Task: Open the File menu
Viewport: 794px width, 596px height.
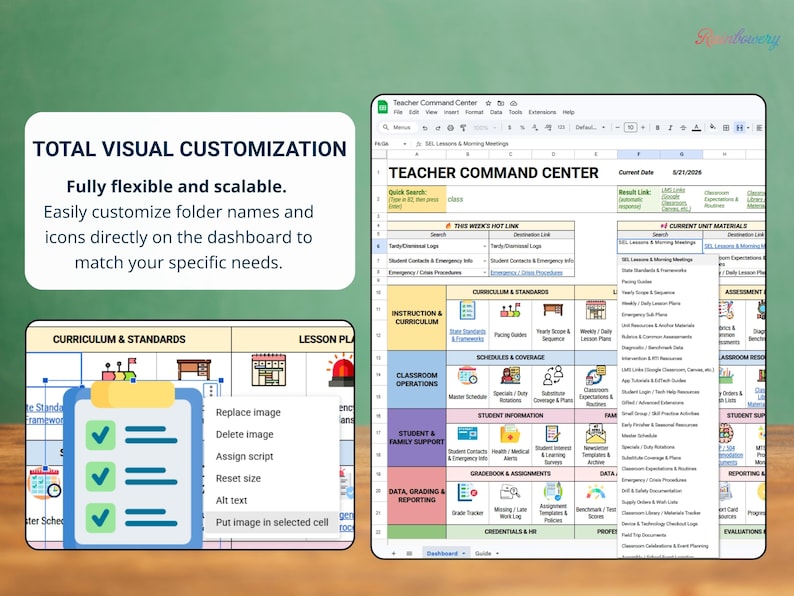Action: coord(398,112)
